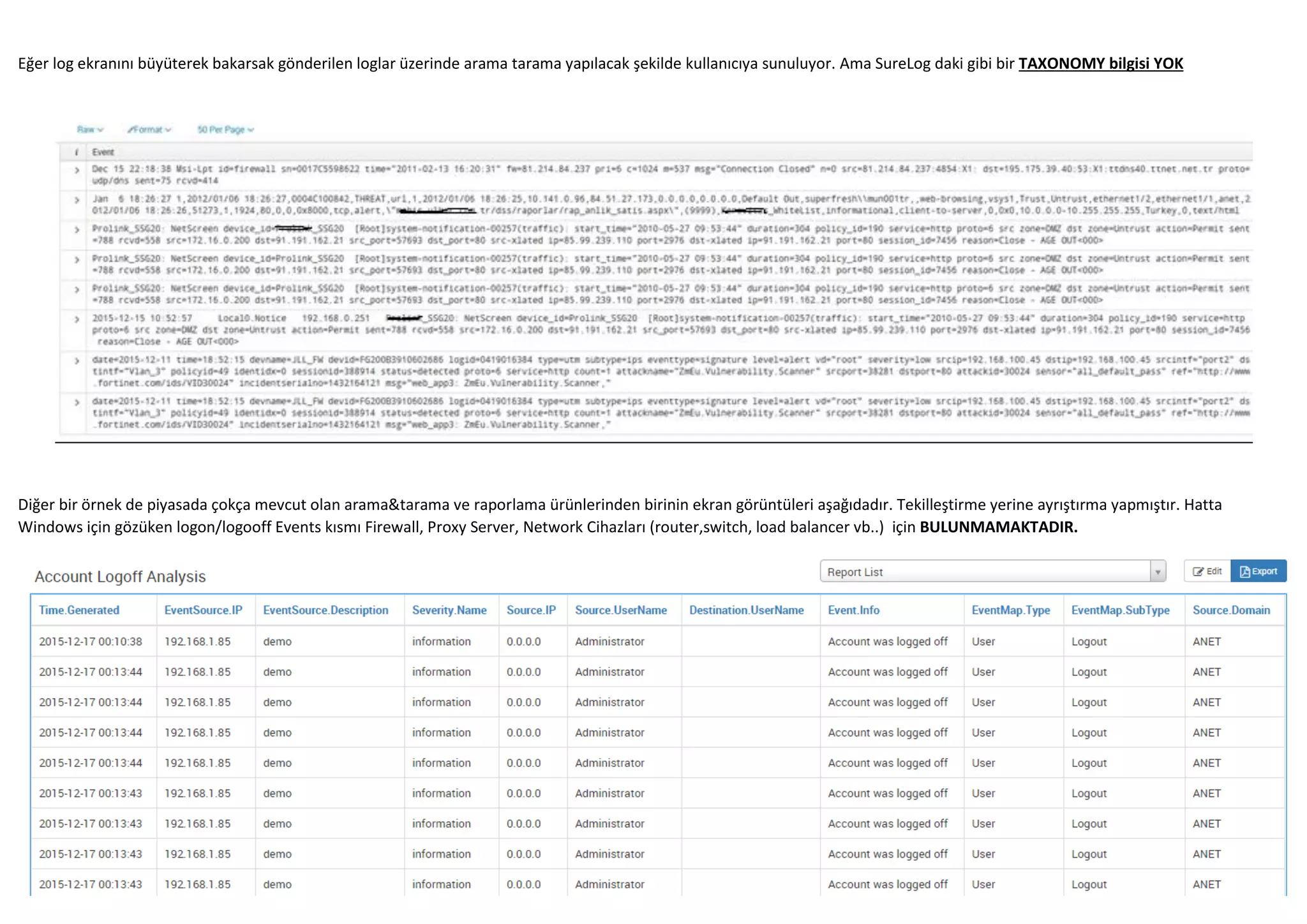Change the 50 Per Page setting
The width and height of the screenshot is (1307, 924).
coord(225,130)
